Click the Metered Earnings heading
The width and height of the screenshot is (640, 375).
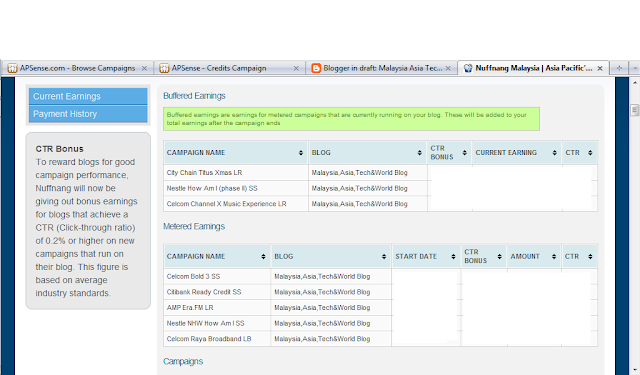coord(194,226)
